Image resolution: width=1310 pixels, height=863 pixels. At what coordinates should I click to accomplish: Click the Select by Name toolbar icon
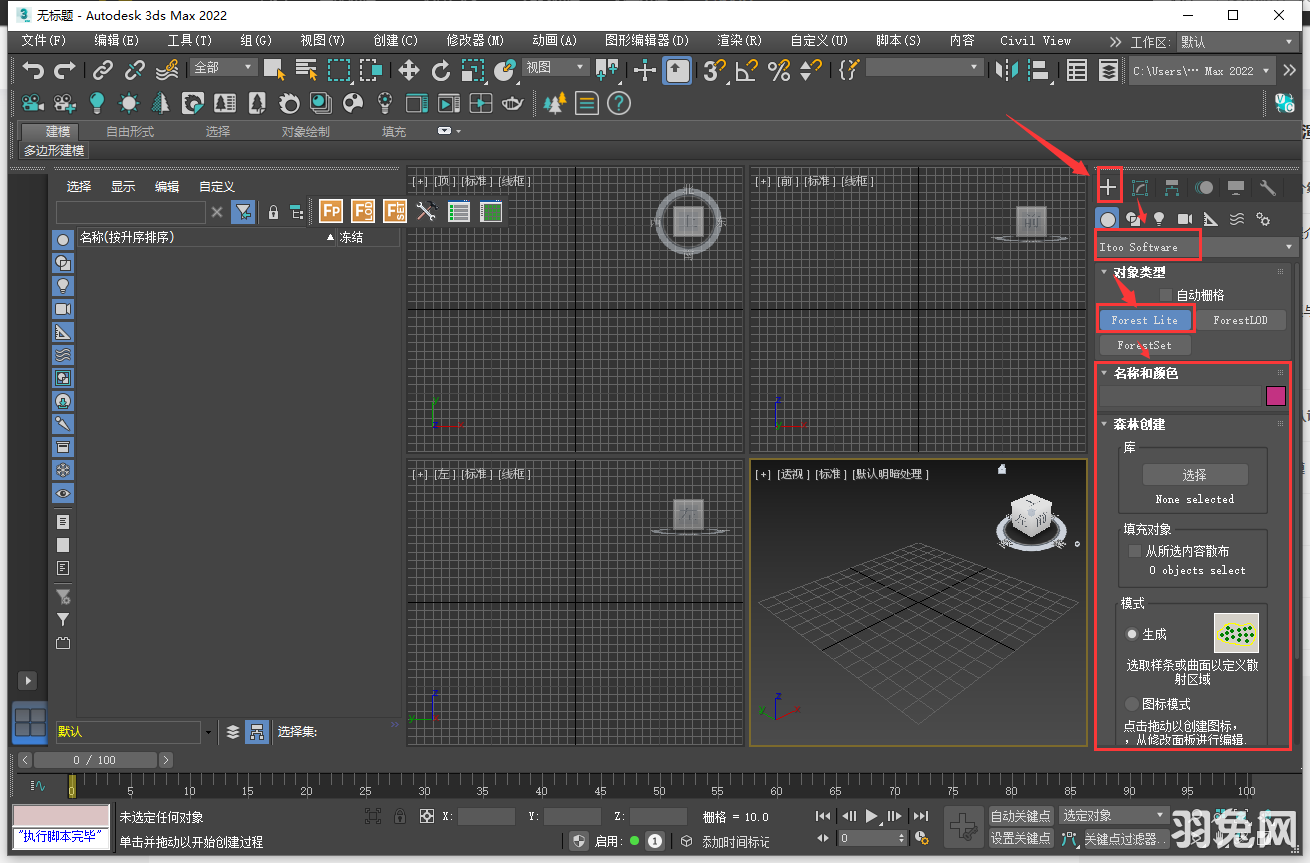click(x=305, y=70)
